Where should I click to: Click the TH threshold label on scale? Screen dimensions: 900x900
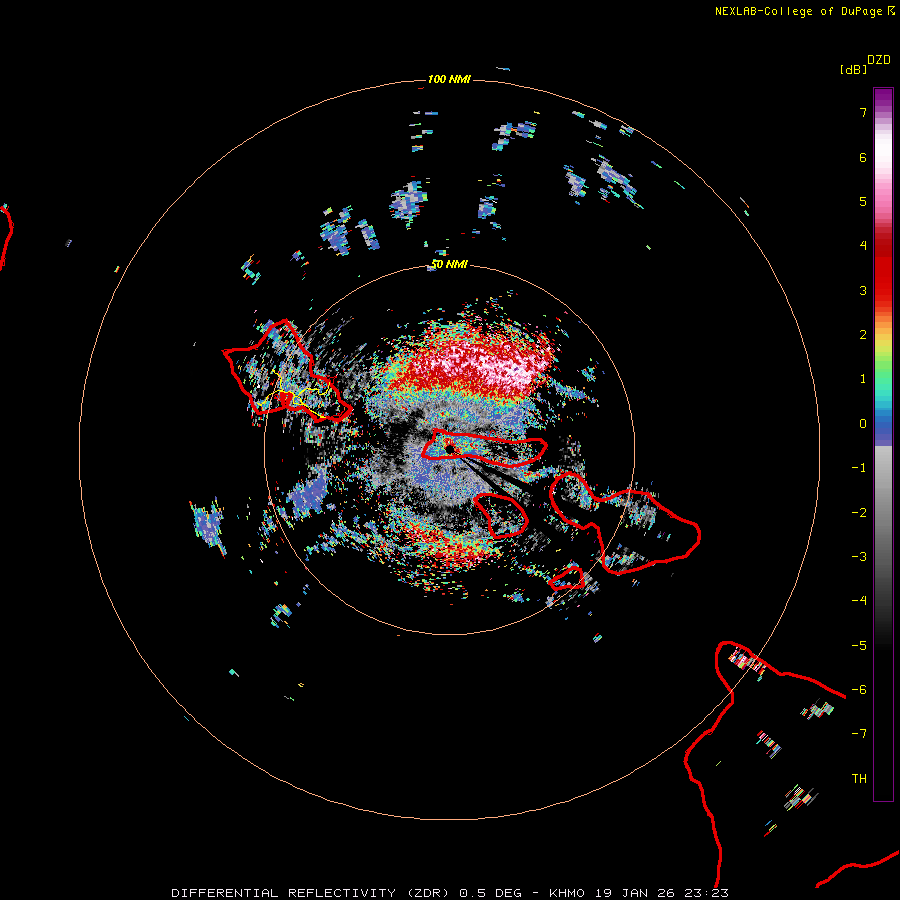tap(859, 779)
